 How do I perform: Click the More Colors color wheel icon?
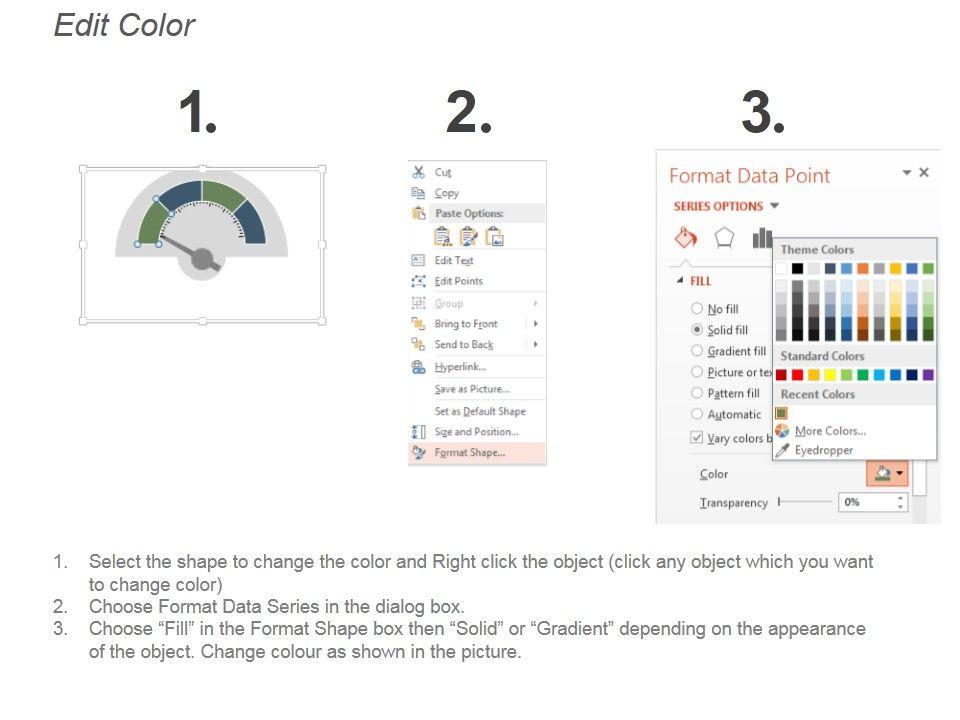click(x=782, y=431)
